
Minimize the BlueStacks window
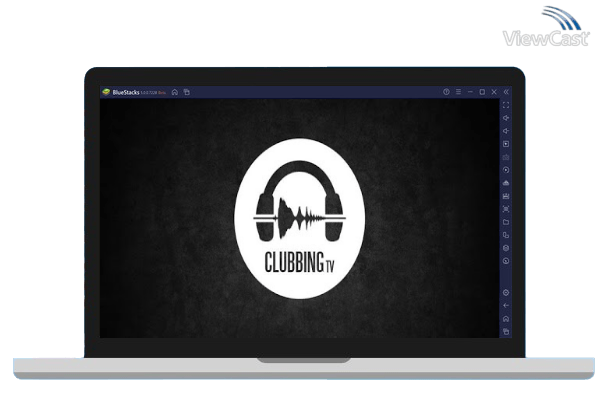(470, 92)
